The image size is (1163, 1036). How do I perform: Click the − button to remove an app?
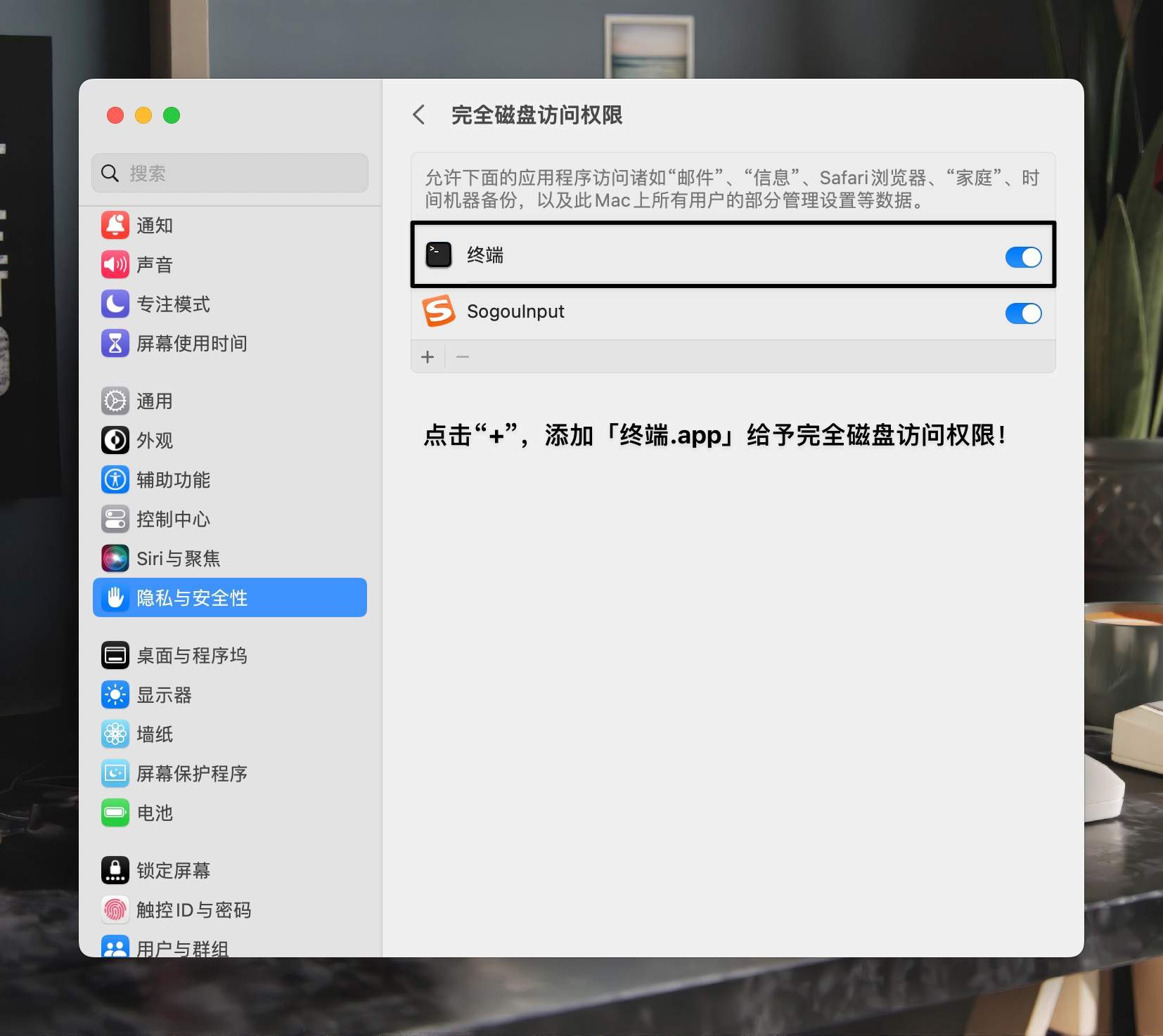(462, 356)
